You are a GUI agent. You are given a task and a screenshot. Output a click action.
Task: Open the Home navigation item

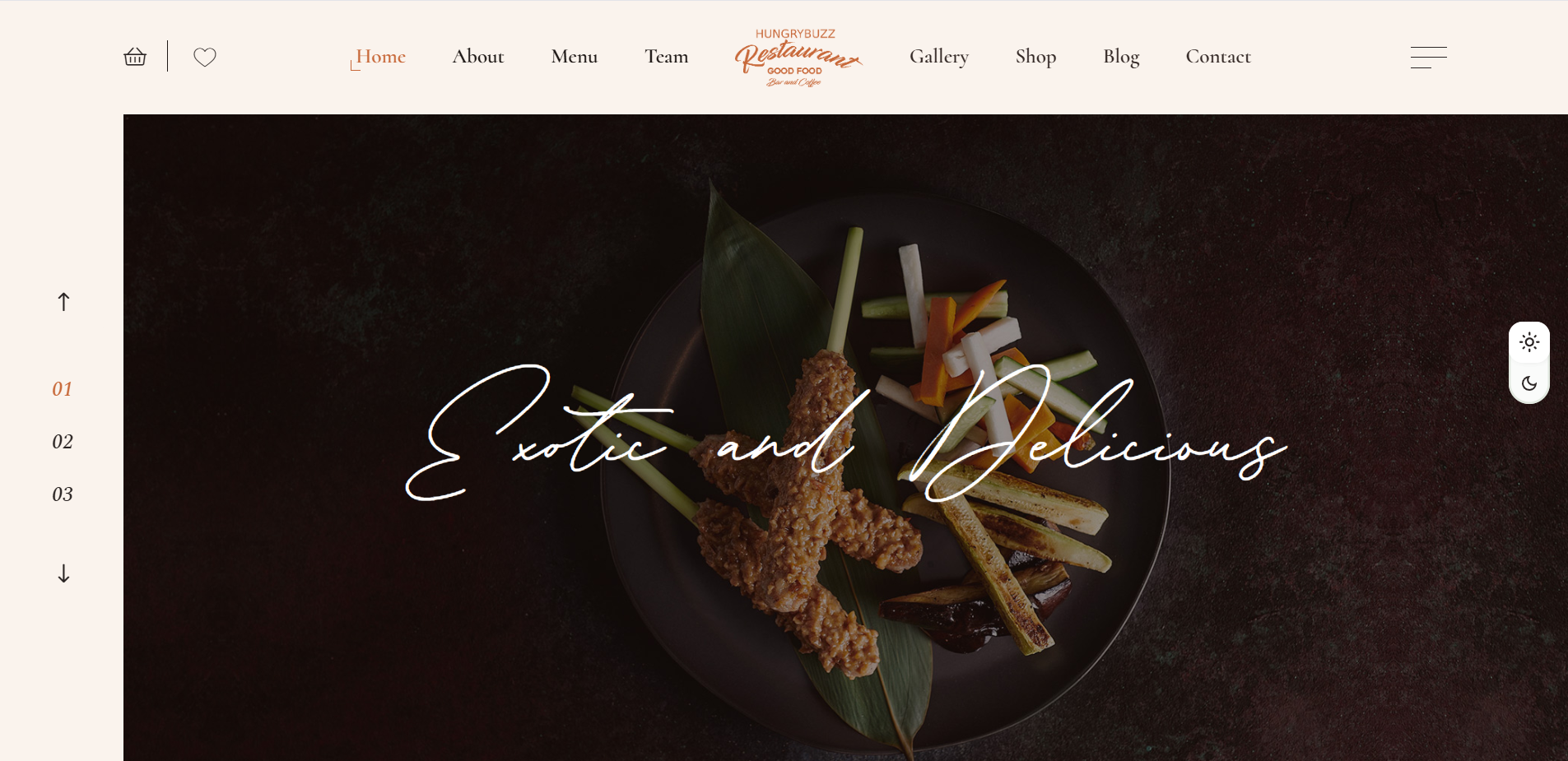pyautogui.click(x=380, y=57)
